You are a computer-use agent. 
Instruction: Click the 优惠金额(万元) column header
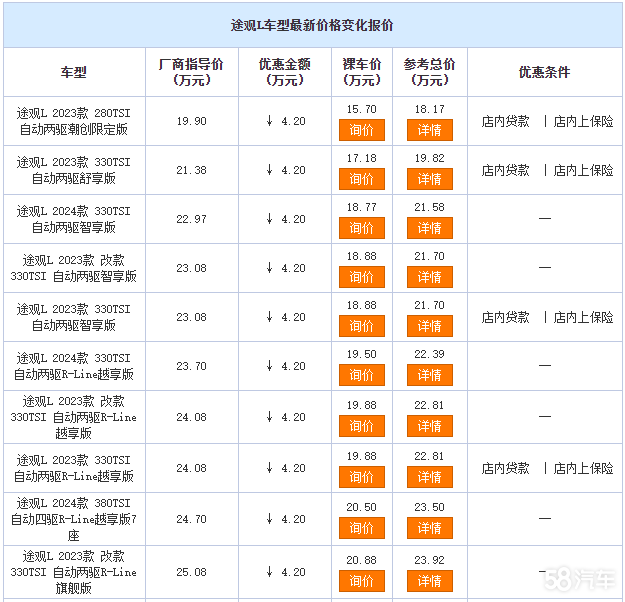285,72
